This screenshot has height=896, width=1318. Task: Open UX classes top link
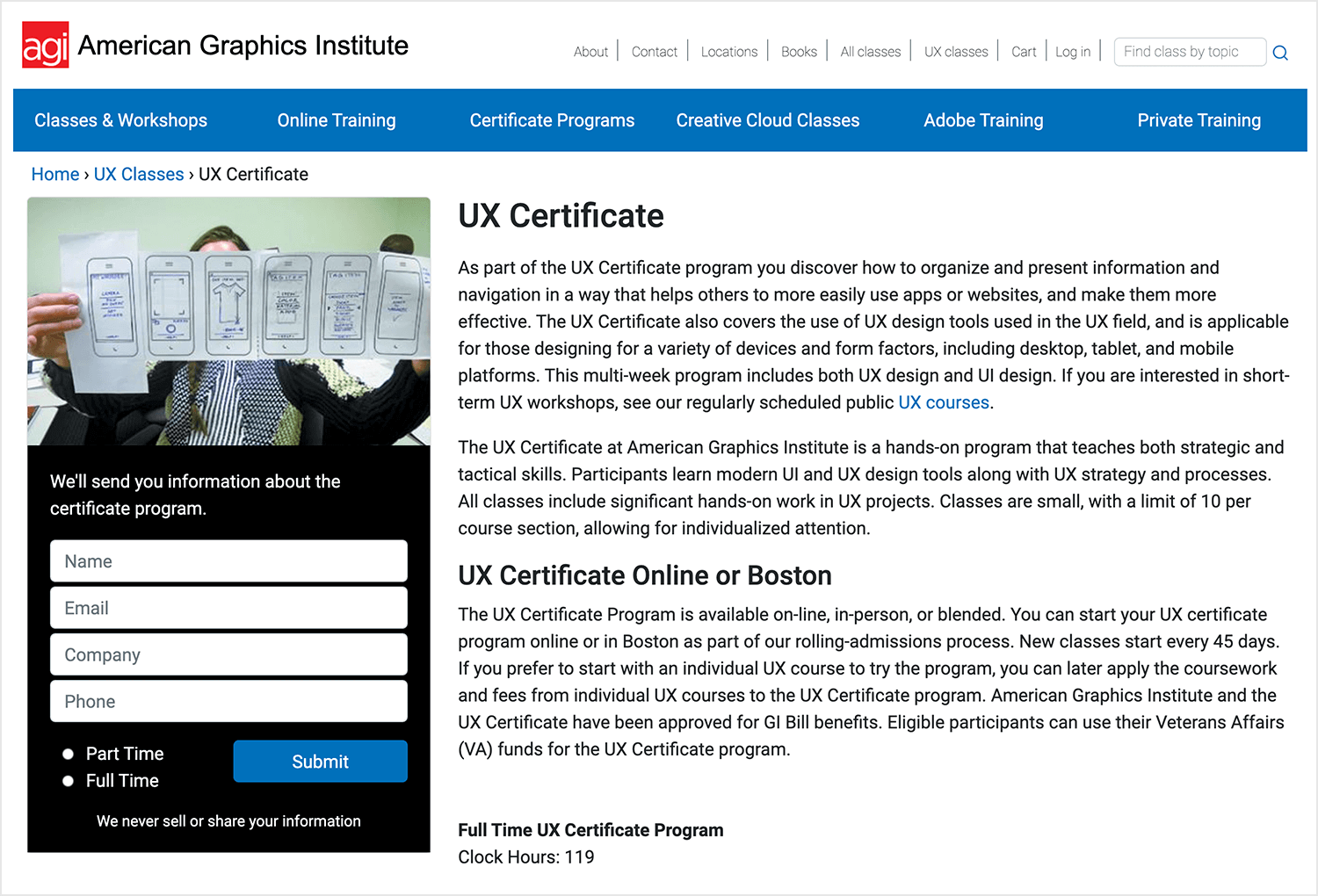[x=956, y=52]
